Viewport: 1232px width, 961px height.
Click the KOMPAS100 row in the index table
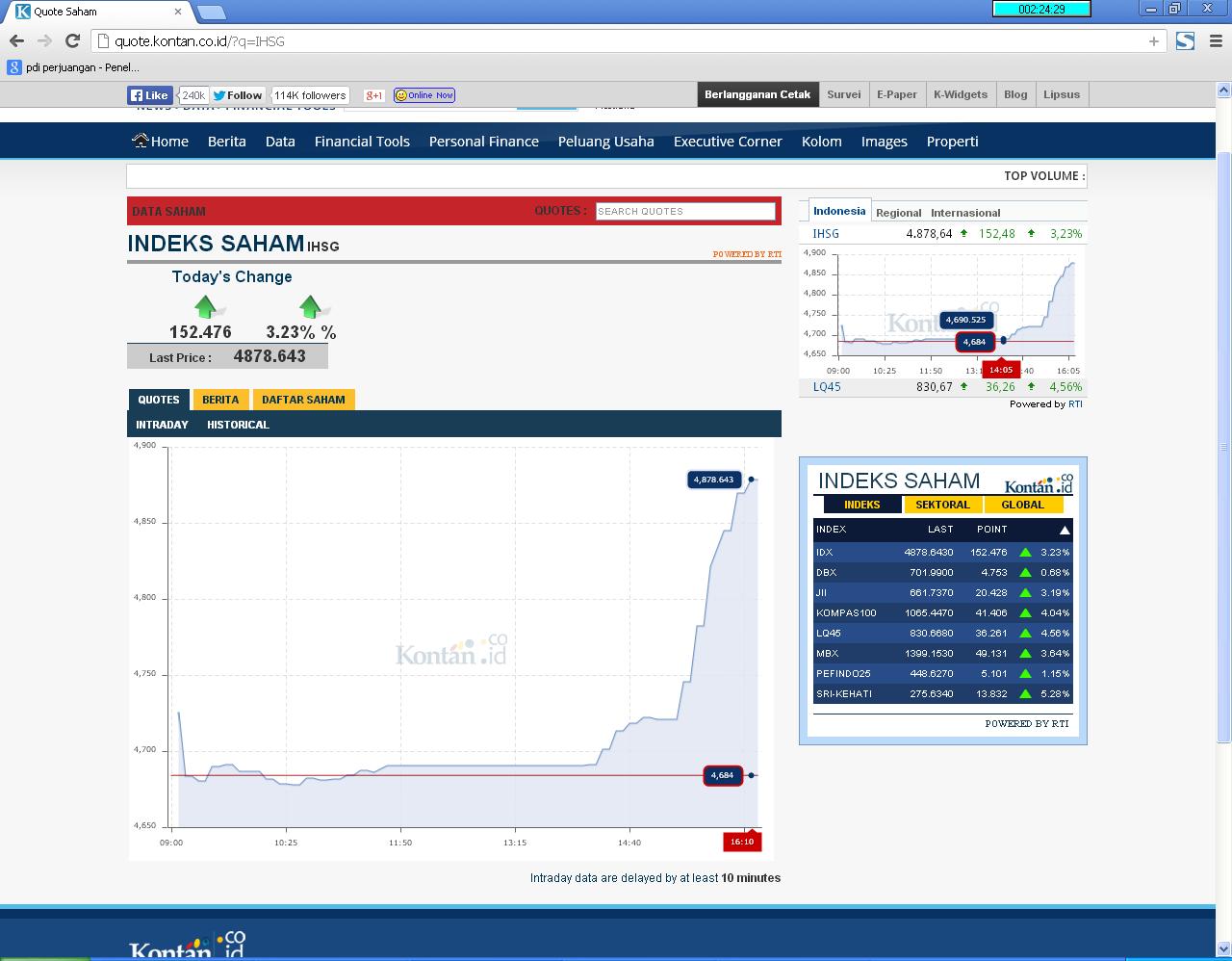pyautogui.click(x=942, y=612)
